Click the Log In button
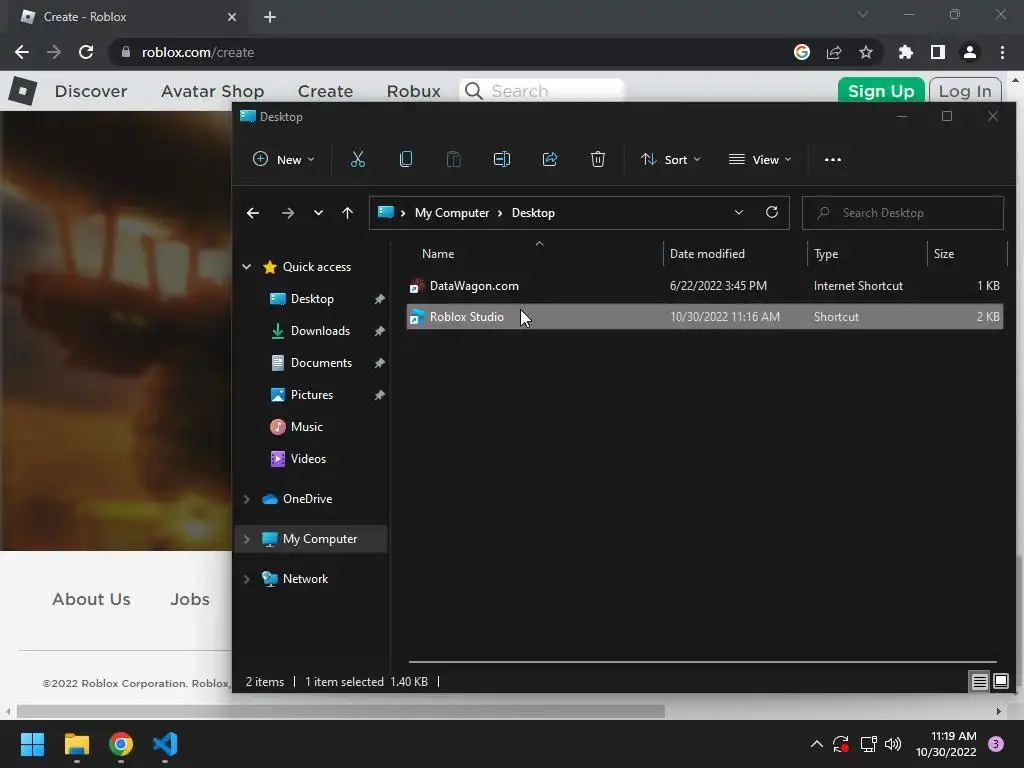The image size is (1024, 768). (x=965, y=91)
